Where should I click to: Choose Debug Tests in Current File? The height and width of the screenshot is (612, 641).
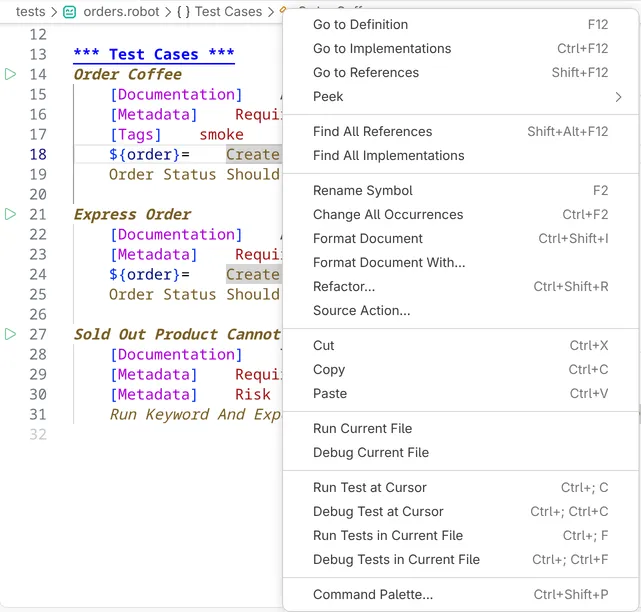click(461, 560)
